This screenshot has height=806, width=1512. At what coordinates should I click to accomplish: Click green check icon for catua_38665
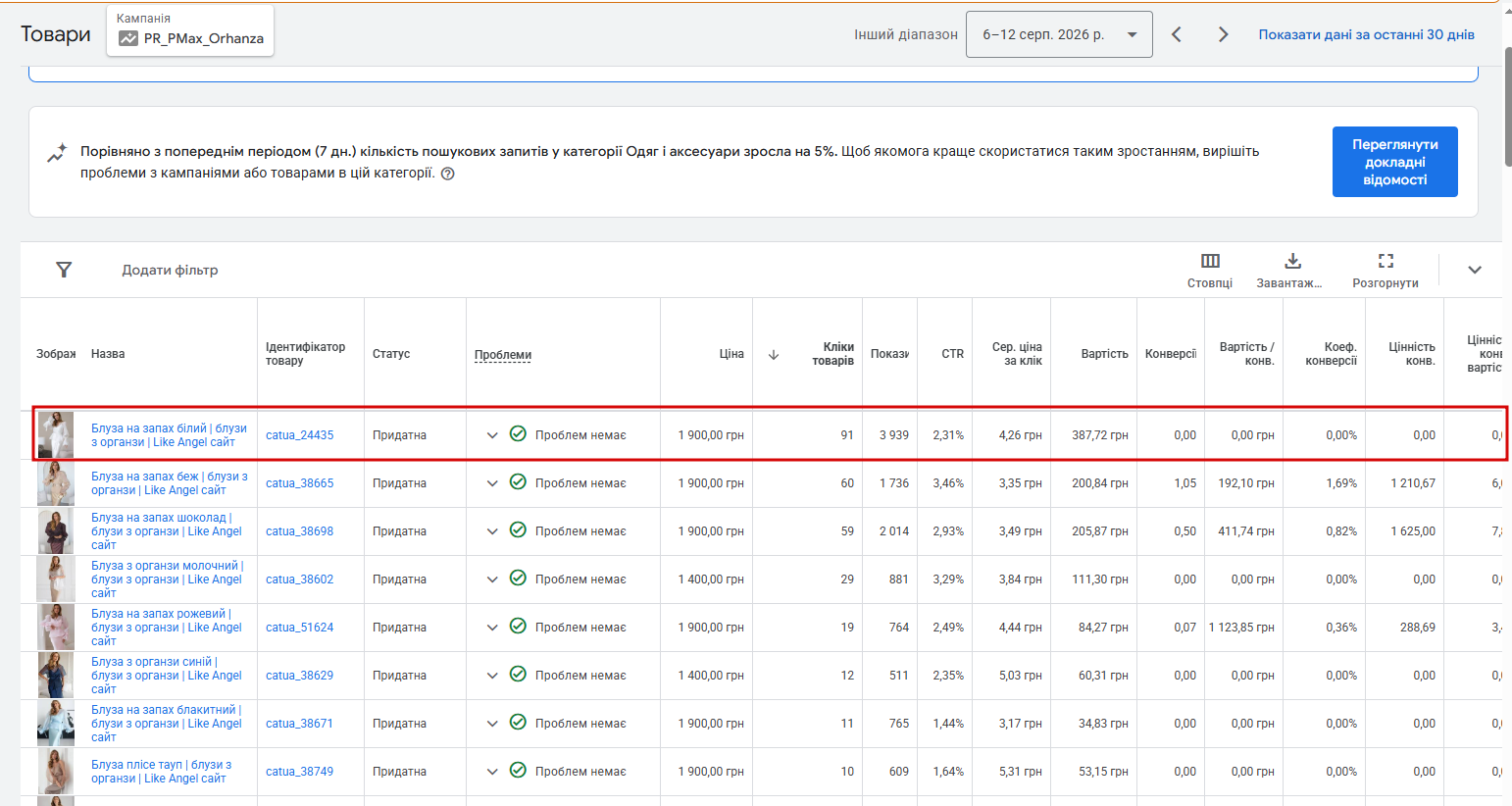coord(518,481)
